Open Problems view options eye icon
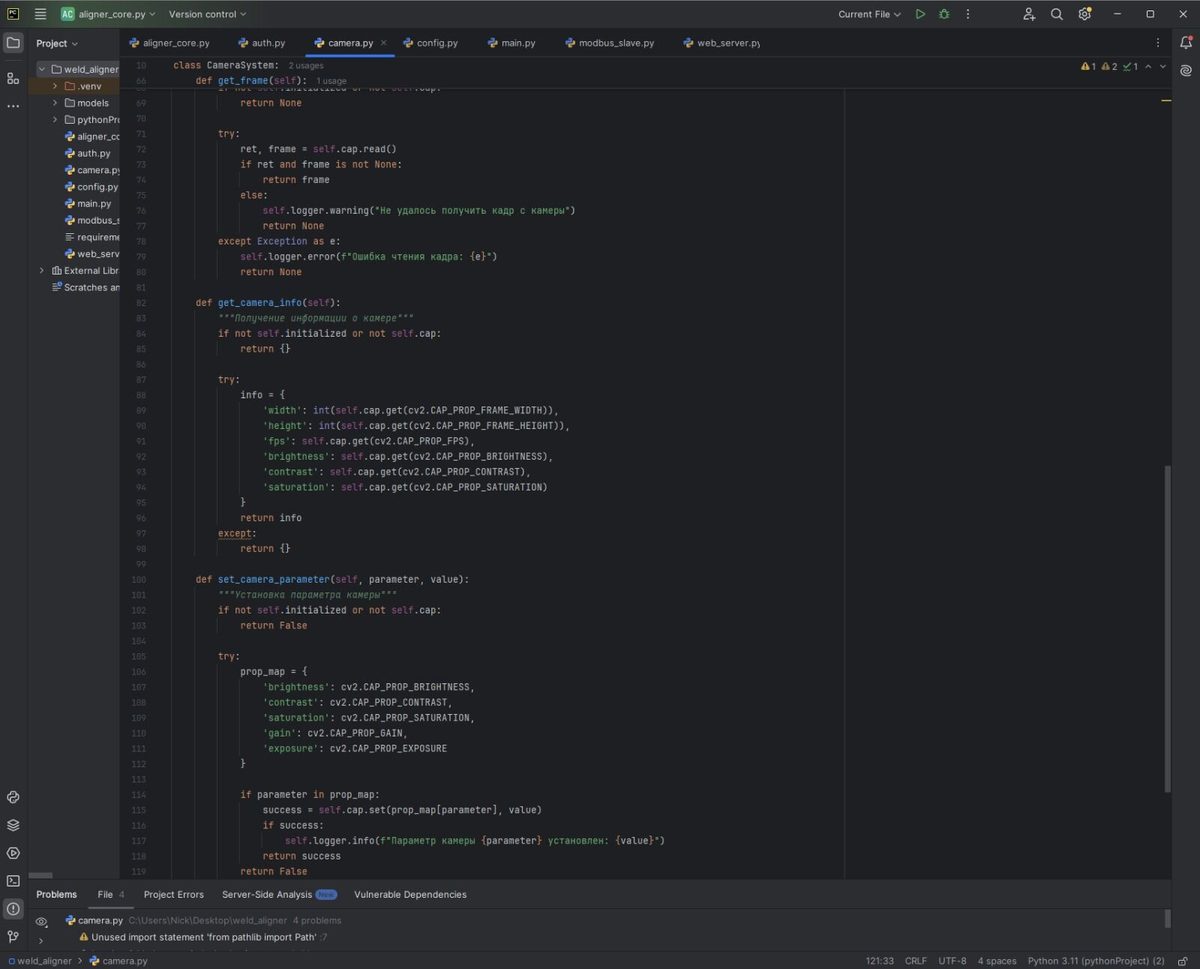This screenshot has height=969, width=1200. click(41, 921)
